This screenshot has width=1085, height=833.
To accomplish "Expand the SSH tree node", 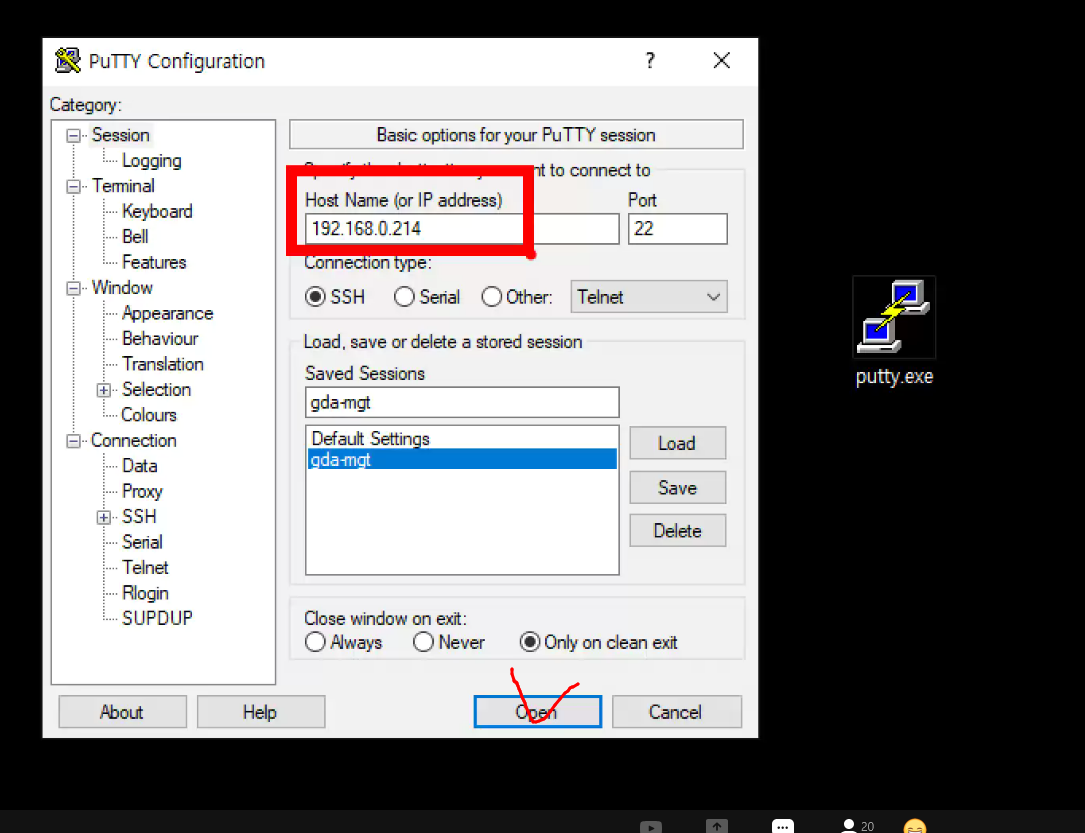I will tap(104, 518).
